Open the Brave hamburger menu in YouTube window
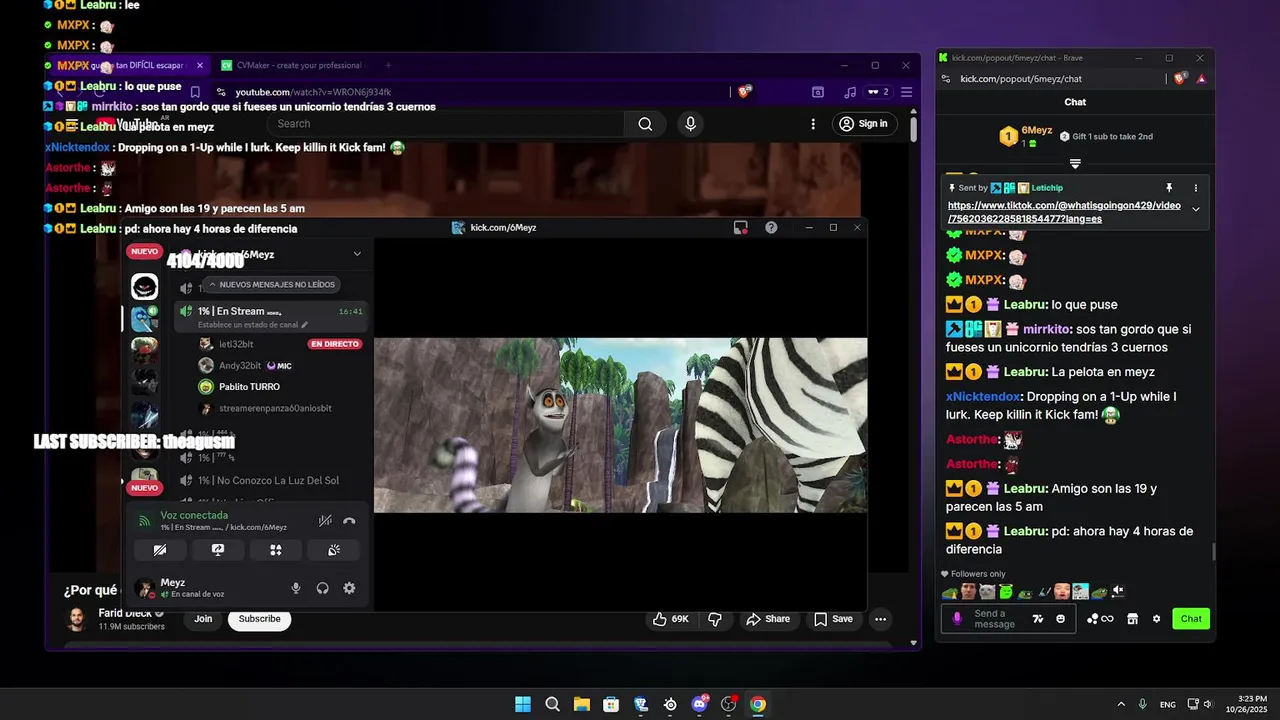1280x720 pixels. pyautogui.click(x=906, y=92)
